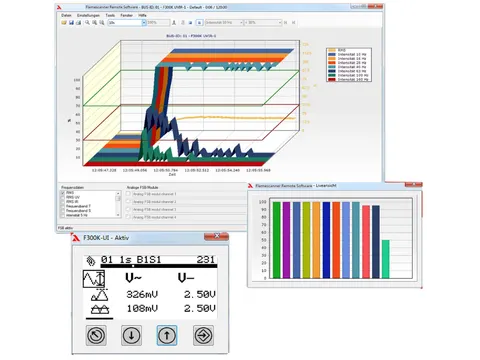This screenshot has height=360, width=480.
Task: Check the Frequenzband S checkbox
Action: pyautogui.click(x=63, y=211)
